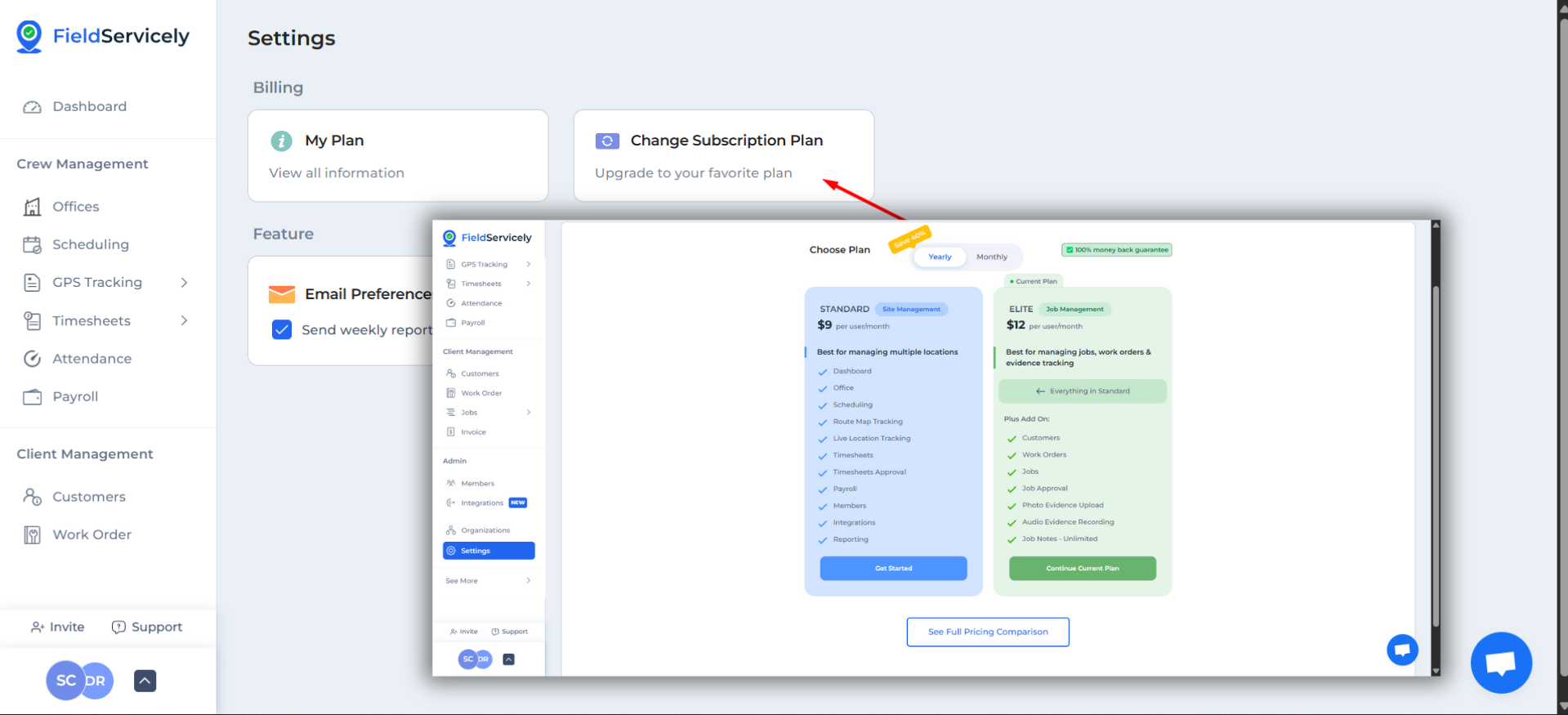Click the My Plan info icon
This screenshot has height=715, width=1568.
(281, 141)
